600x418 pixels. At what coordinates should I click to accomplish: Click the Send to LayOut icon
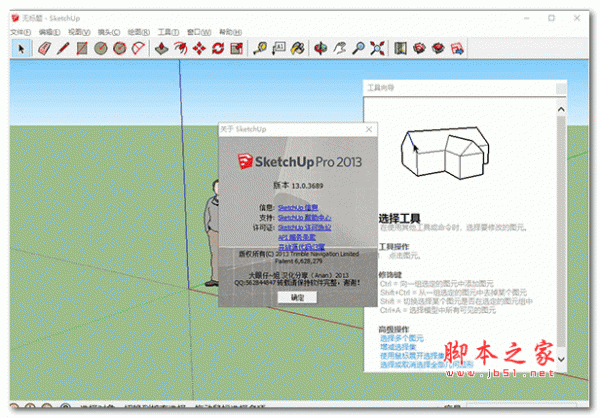point(457,49)
